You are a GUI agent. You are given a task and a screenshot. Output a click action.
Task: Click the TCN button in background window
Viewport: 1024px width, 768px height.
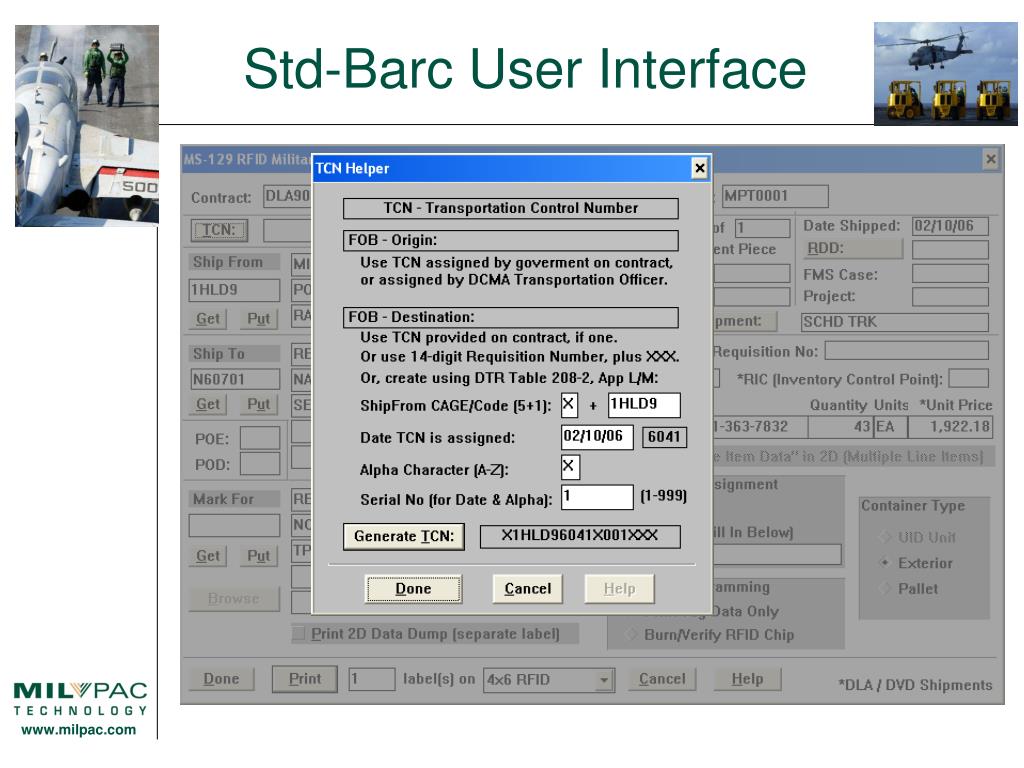tap(219, 230)
